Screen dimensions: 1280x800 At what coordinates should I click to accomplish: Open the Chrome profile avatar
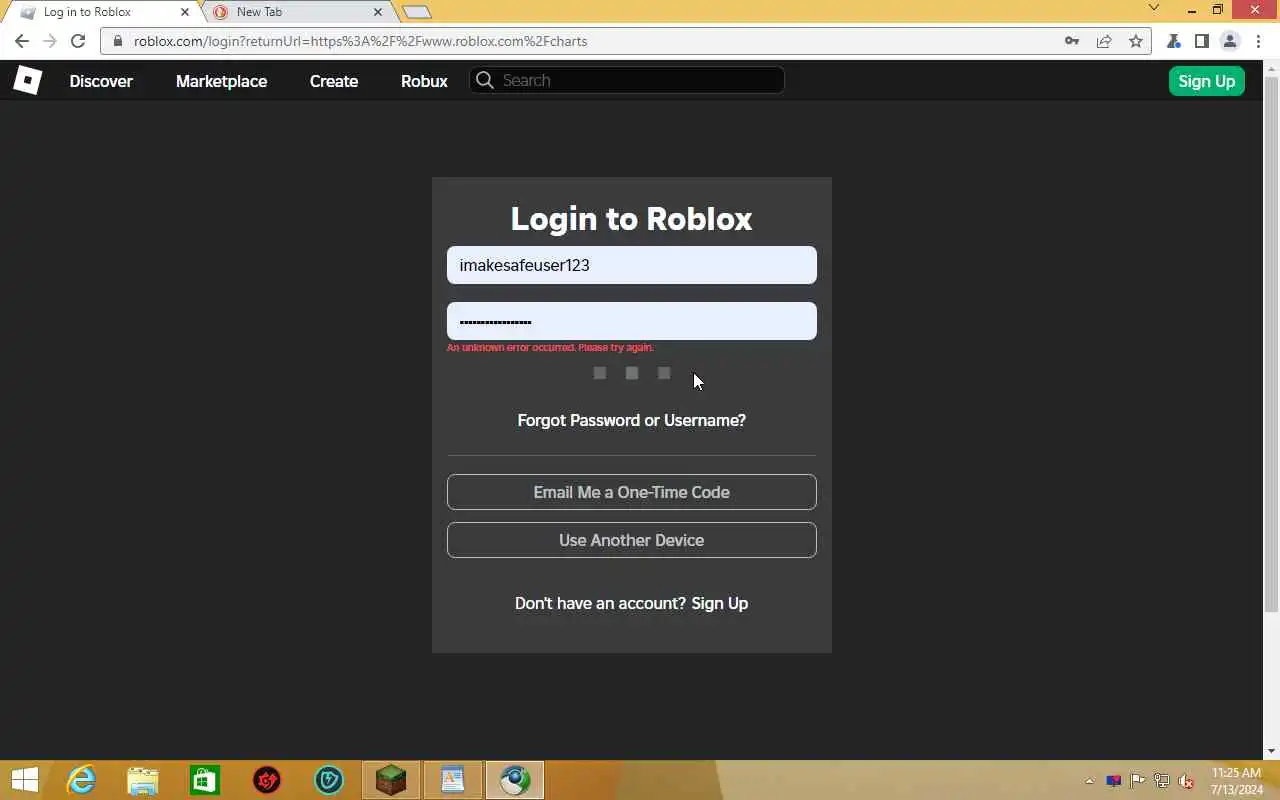1230,41
